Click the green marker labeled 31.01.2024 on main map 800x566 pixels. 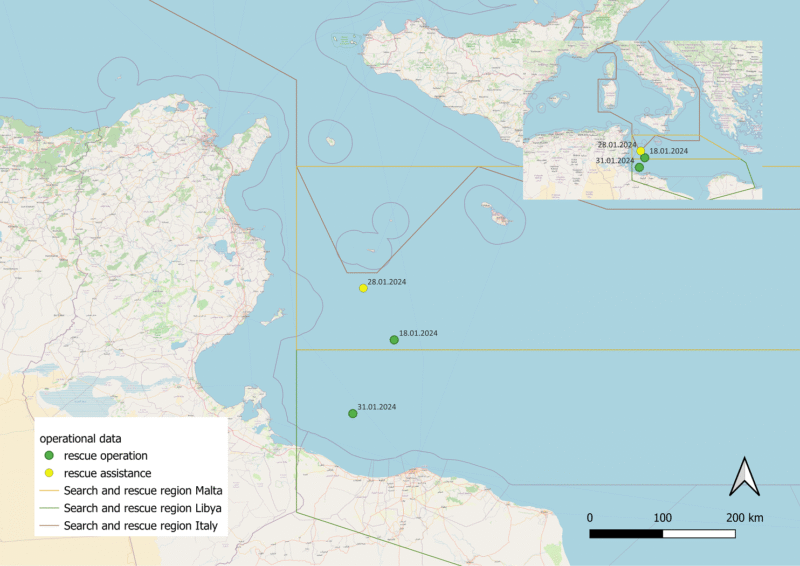[353, 413]
